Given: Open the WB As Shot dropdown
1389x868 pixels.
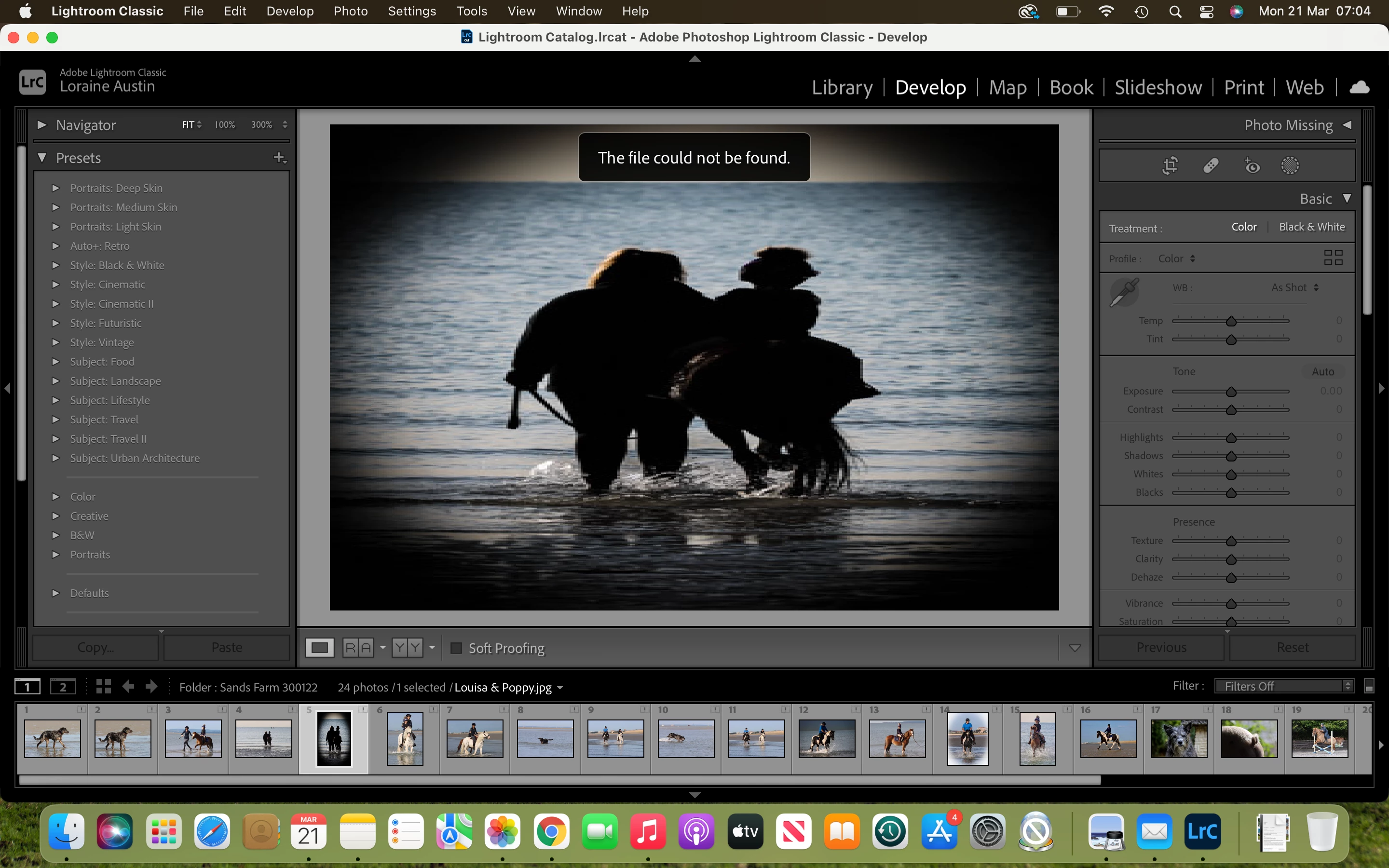Looking at the screenshot, I should [1294, 287].
